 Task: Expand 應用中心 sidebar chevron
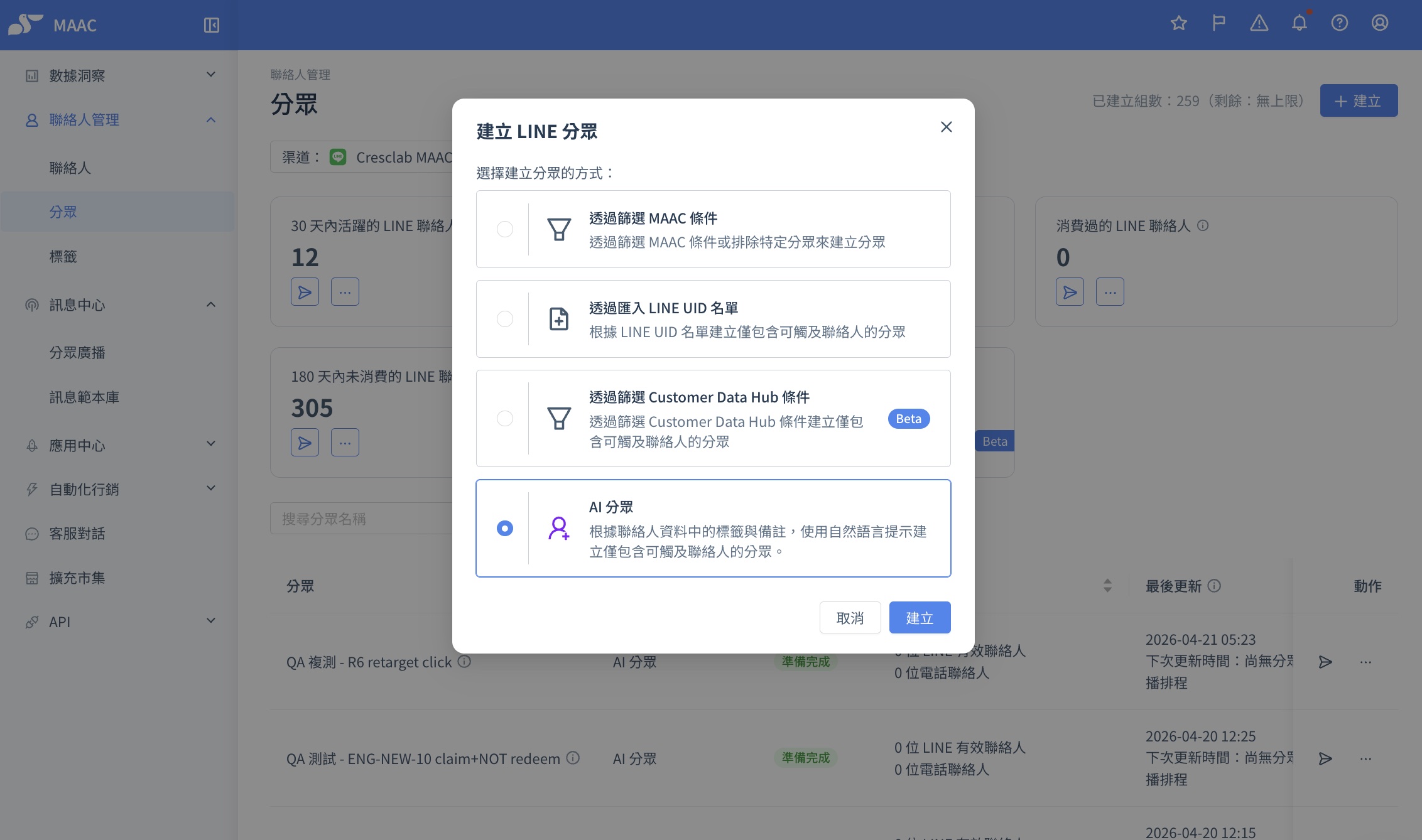pos(211,444)
